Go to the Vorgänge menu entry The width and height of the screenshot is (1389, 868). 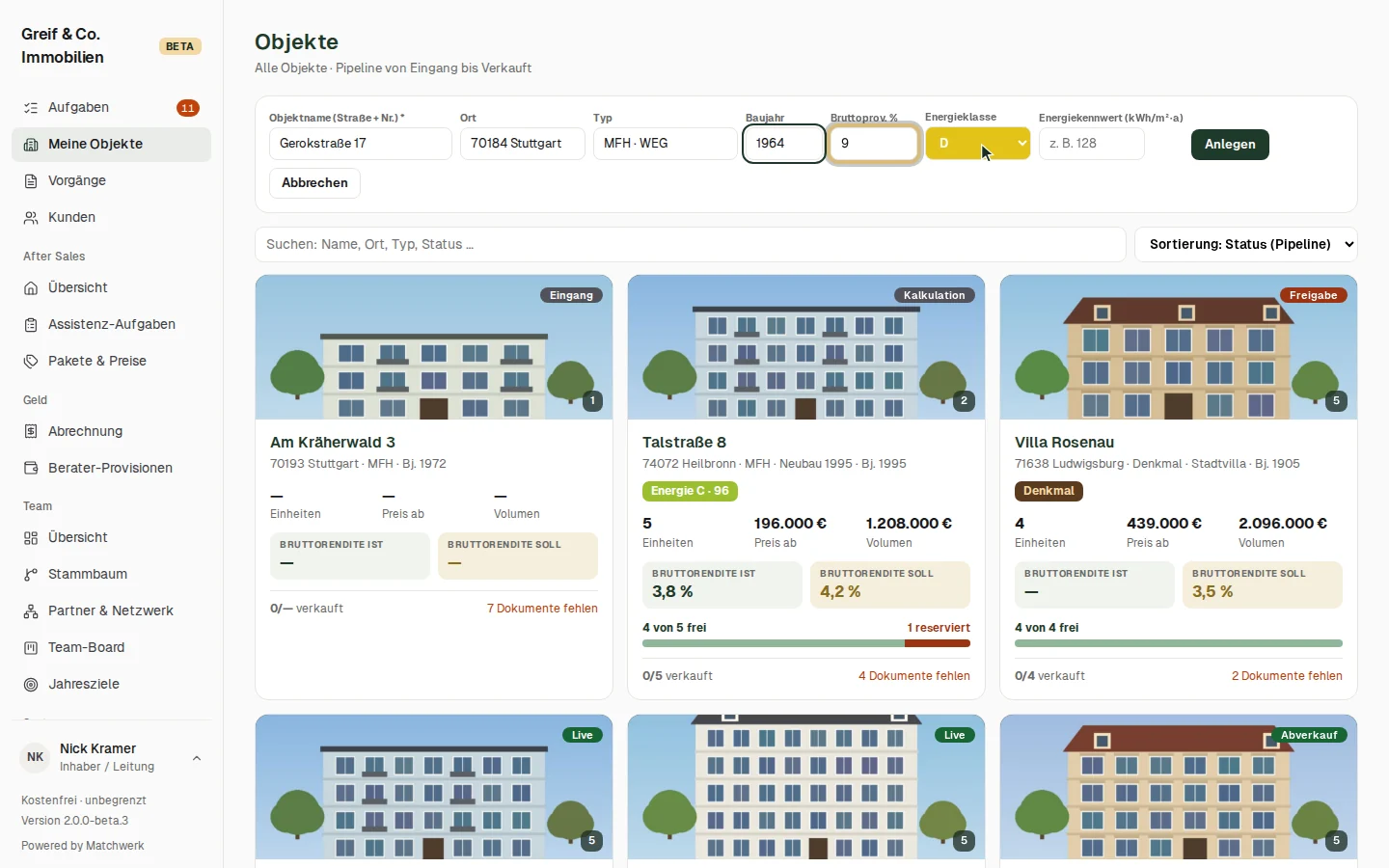tap(111, 181)
